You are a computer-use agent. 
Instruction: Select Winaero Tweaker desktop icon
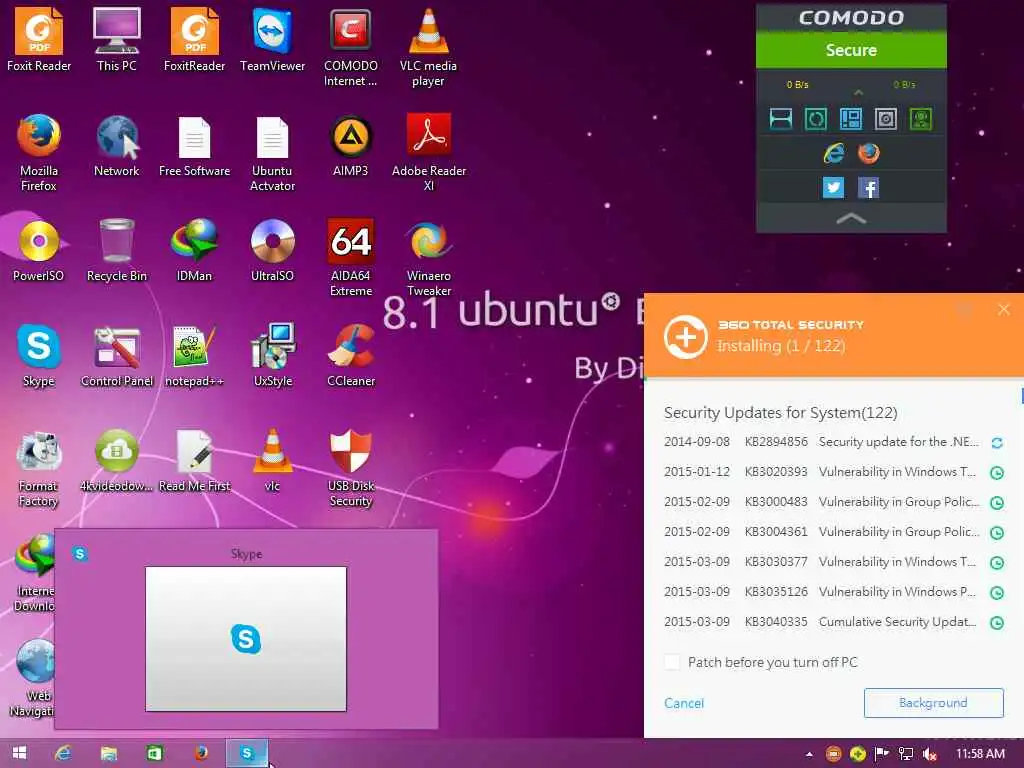pos(428,257)
